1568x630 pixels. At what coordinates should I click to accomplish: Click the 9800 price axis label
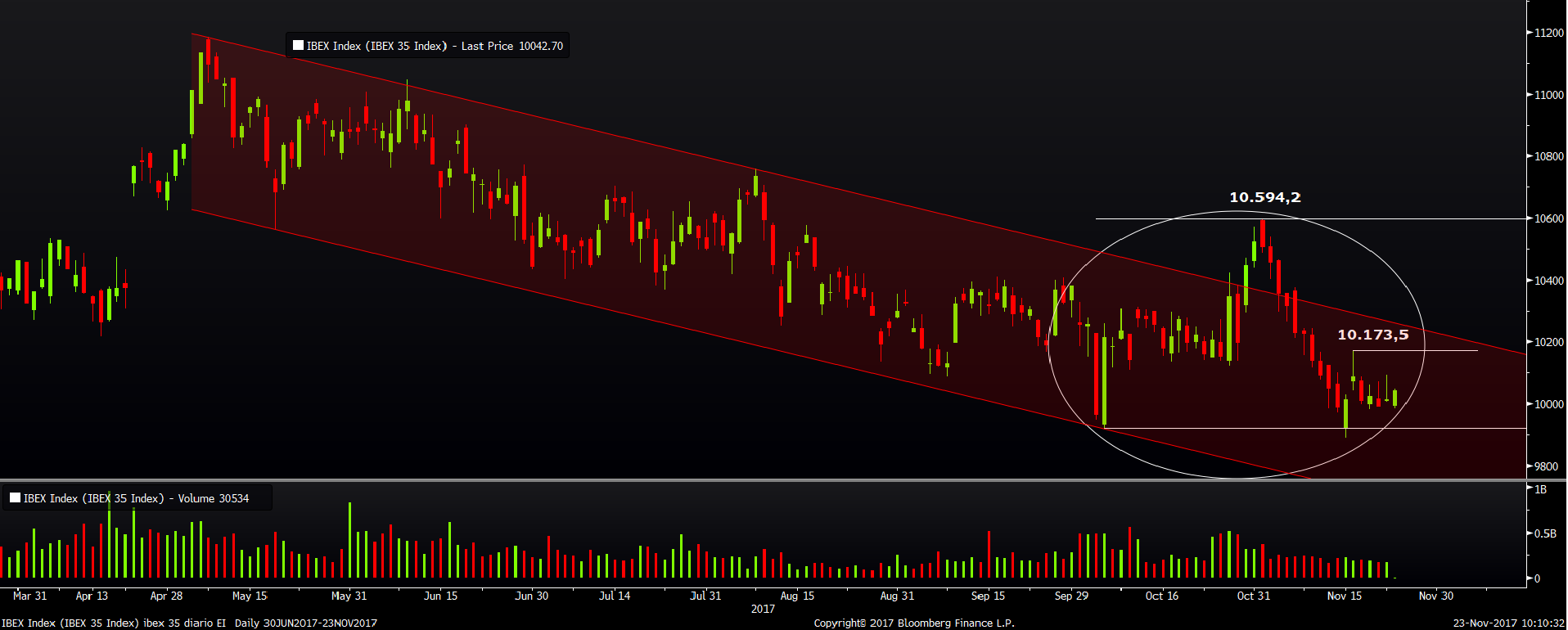(1547, 466)
